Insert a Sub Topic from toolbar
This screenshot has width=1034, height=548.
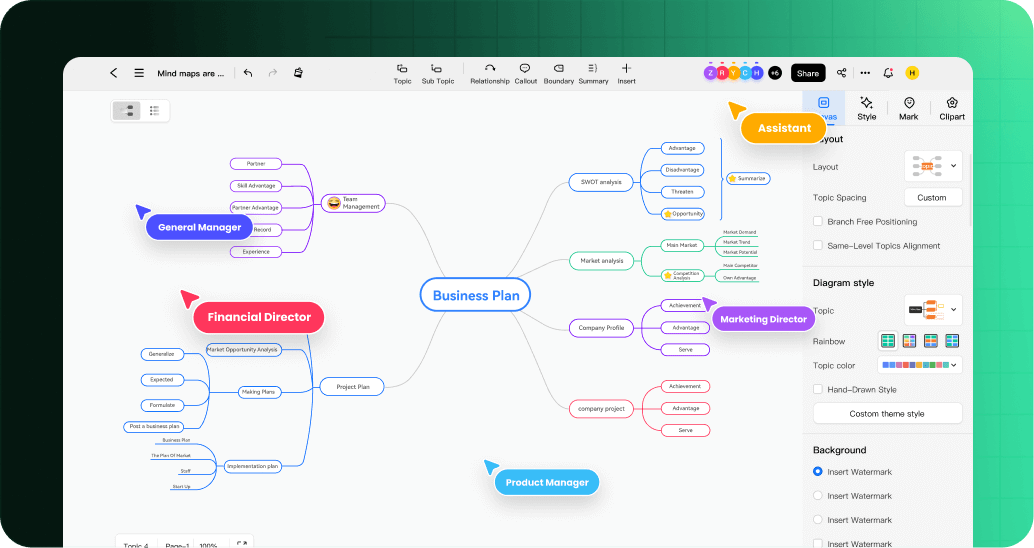pyautogui.click(x=437, y=73)
